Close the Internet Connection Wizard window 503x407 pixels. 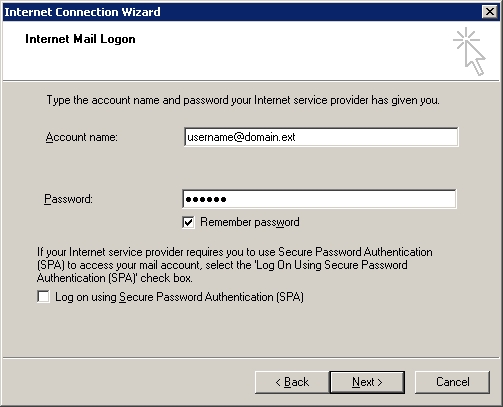point(490,12)
